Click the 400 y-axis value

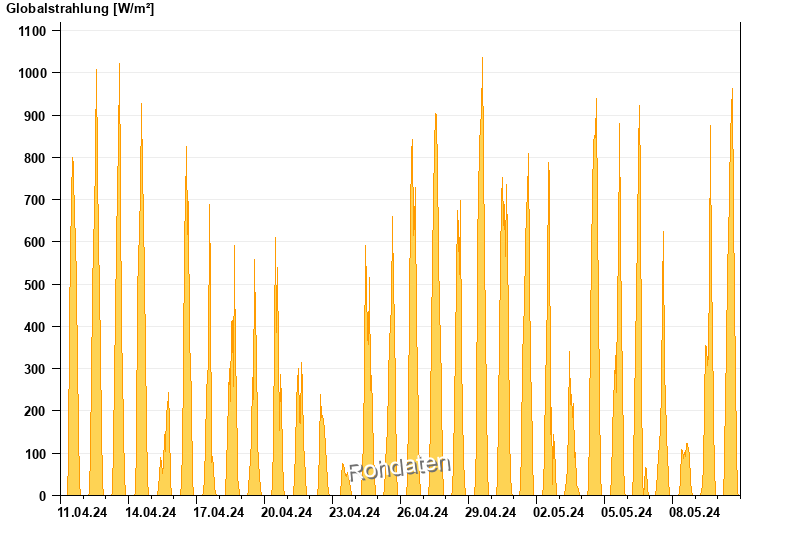pyautogui.click(x=35, y=327)
